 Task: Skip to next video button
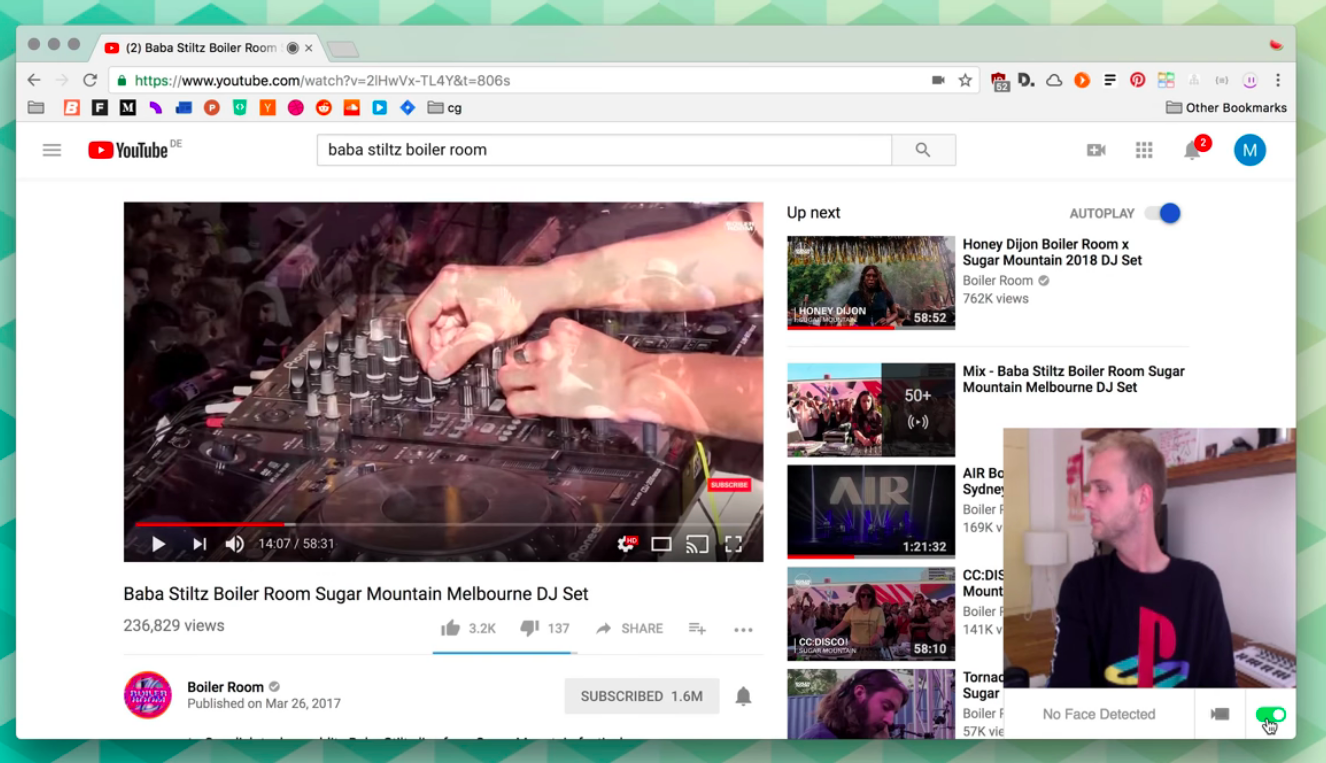click(199, 544)
